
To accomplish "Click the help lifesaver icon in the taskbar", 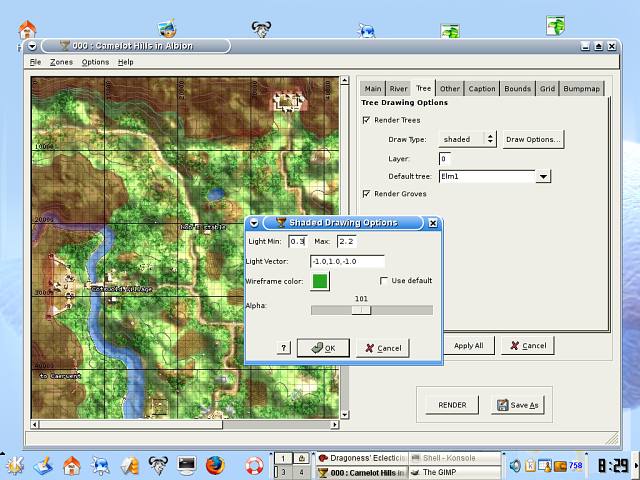I will tap(254, 465).
